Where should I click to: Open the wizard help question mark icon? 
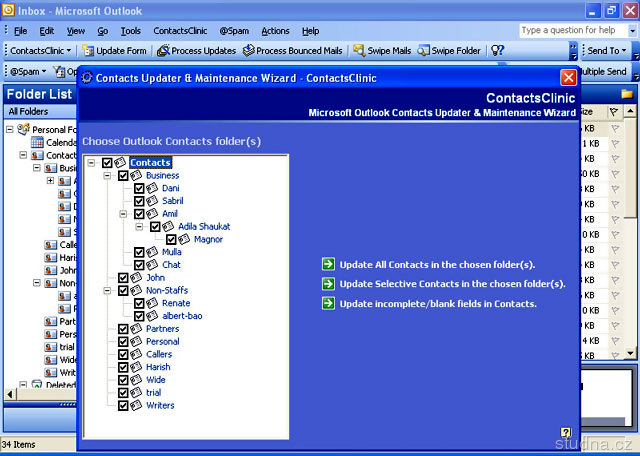(565, 432)
